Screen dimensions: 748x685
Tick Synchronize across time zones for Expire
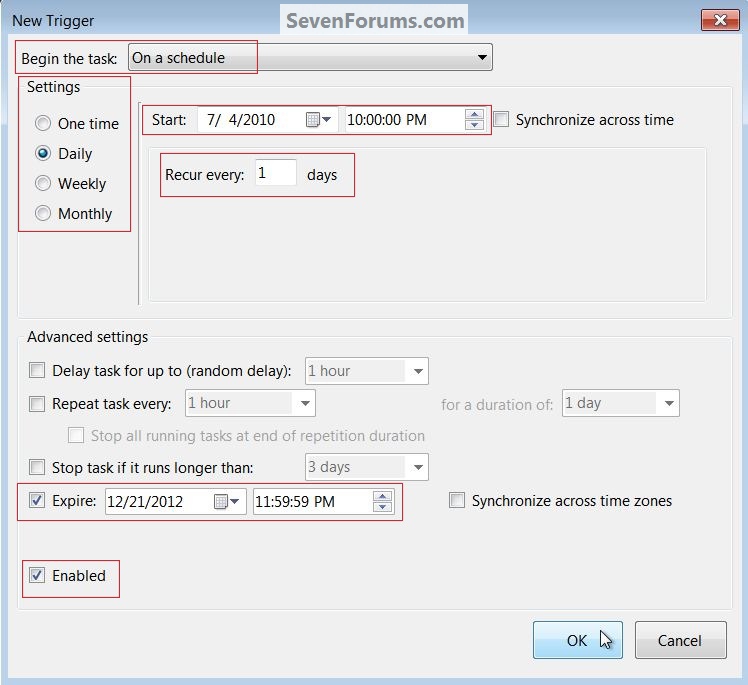coord(457,500)
